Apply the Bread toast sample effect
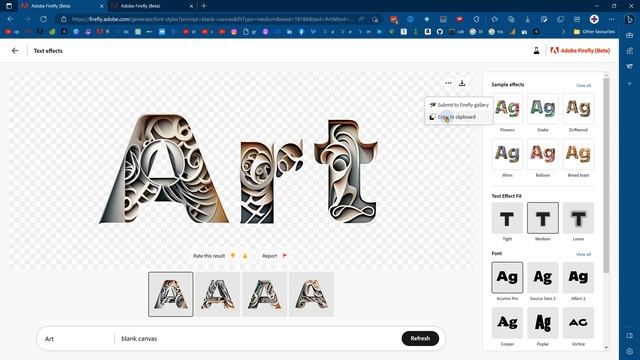 pos(578,154)
